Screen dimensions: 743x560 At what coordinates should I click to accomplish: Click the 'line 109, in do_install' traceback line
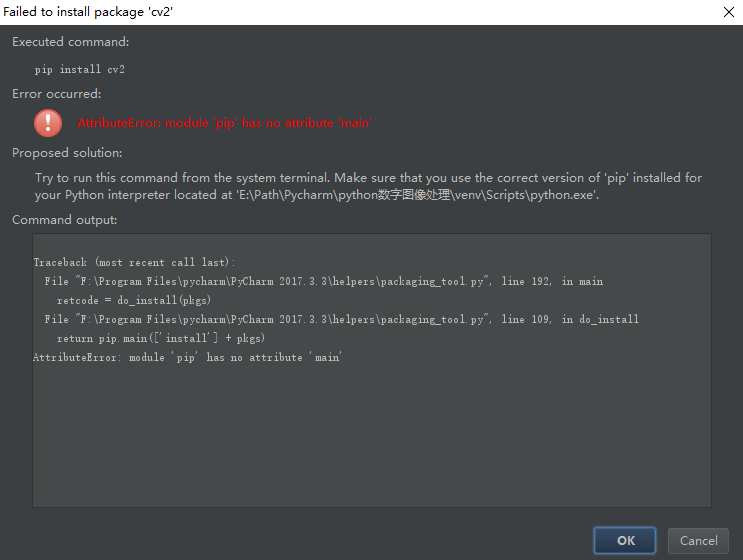point(342,319)
